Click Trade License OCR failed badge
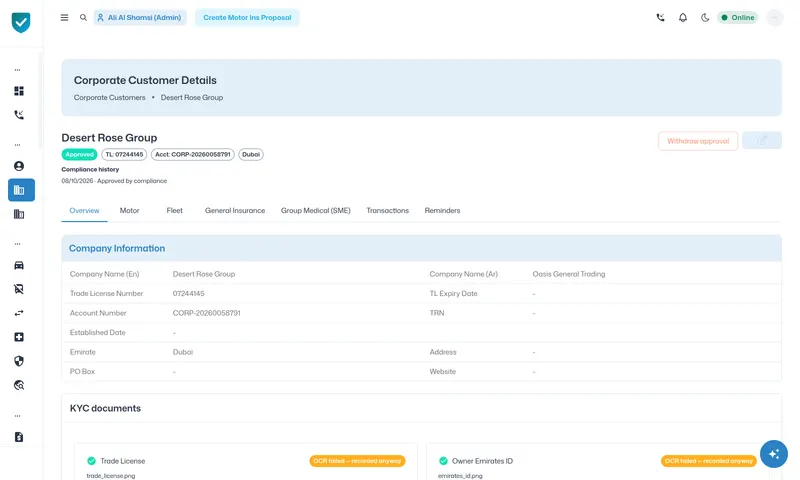This screenshot has width=800, height=480. click(357, 461)
